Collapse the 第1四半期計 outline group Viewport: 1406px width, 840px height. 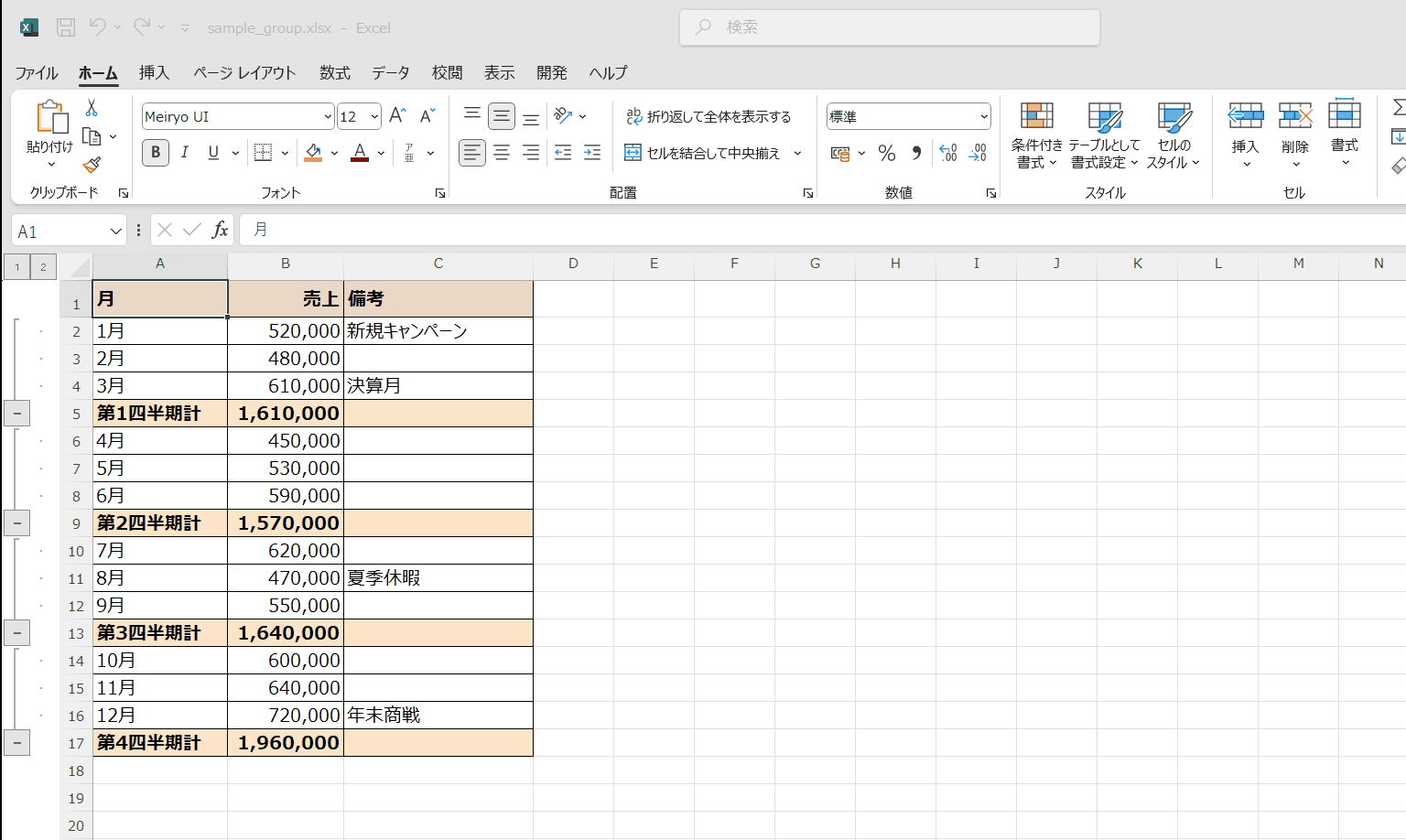coord(16,414)
